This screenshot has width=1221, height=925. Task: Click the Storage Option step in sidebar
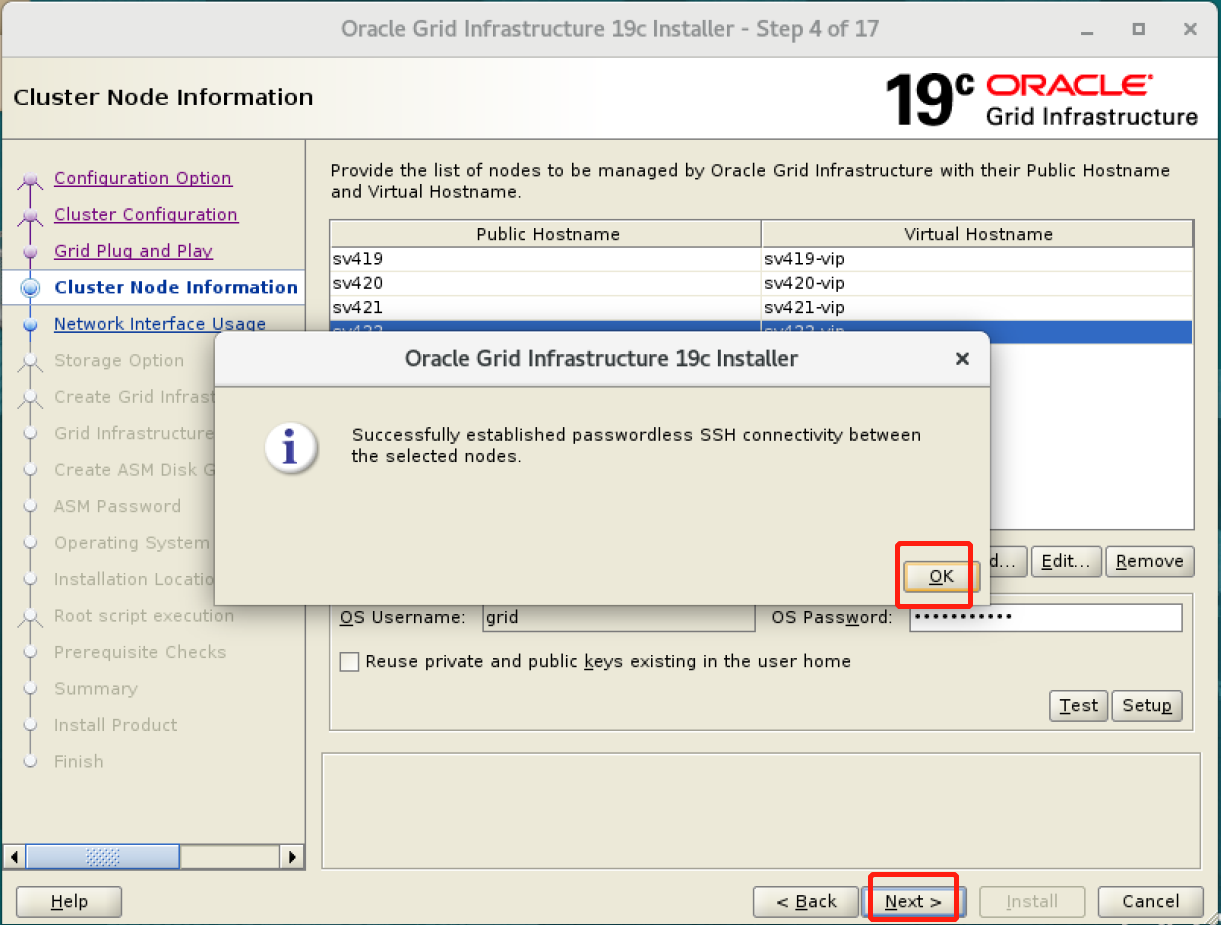[x=119, y=361]
